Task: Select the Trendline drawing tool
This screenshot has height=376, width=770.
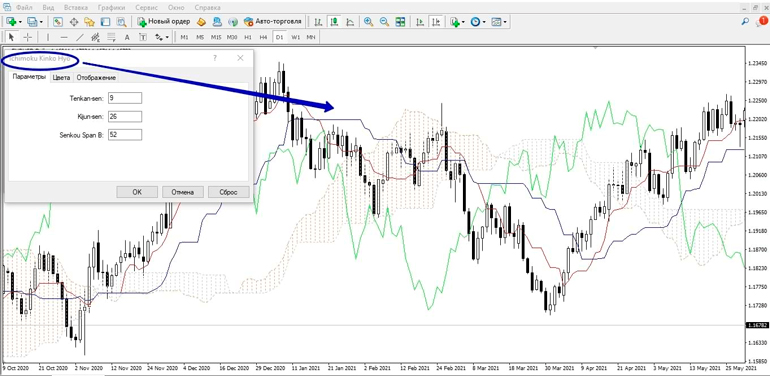Action: [80, 37]
